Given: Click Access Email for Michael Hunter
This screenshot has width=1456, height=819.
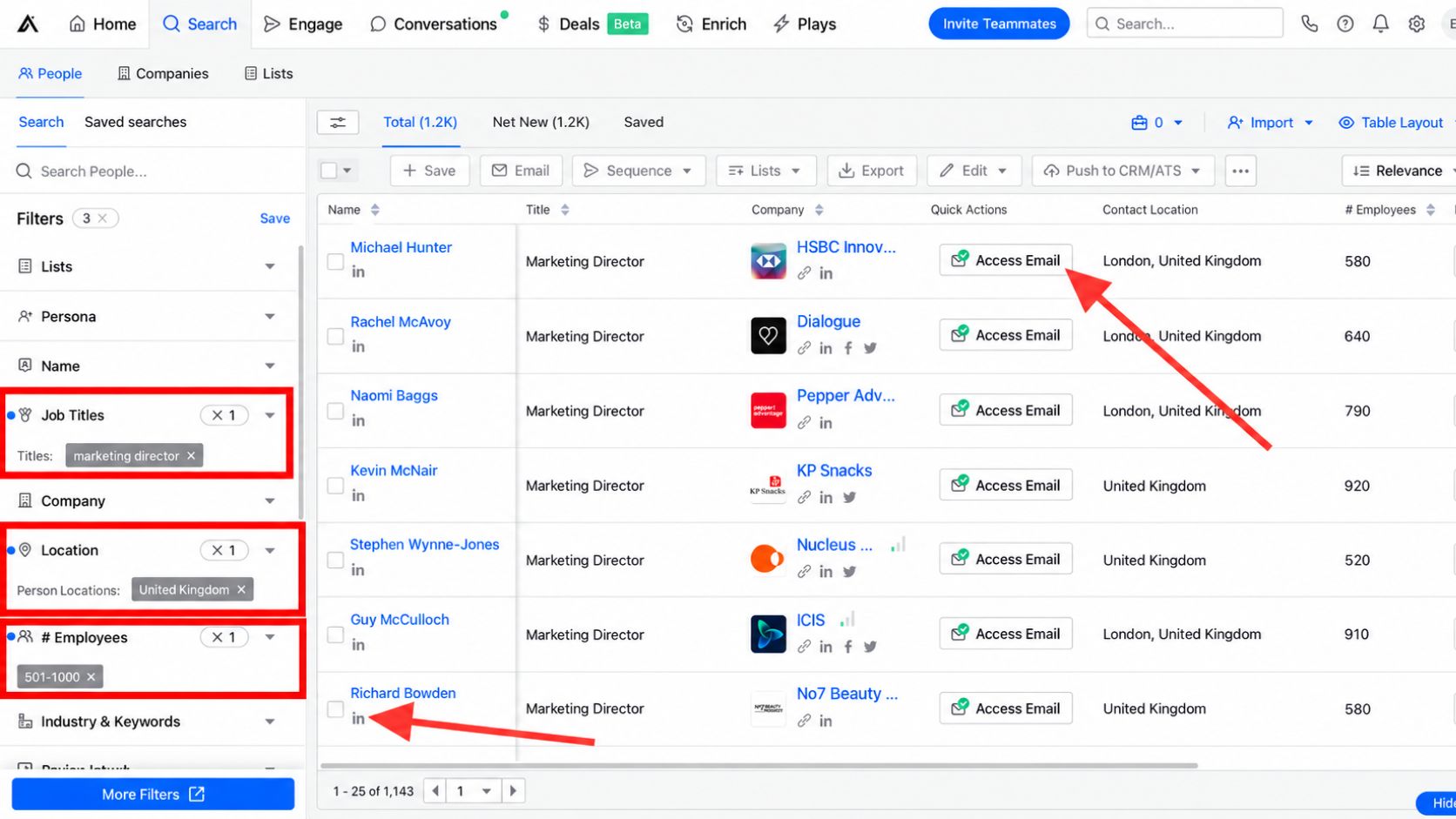Looking at the screenshot, I should 1006,260.
